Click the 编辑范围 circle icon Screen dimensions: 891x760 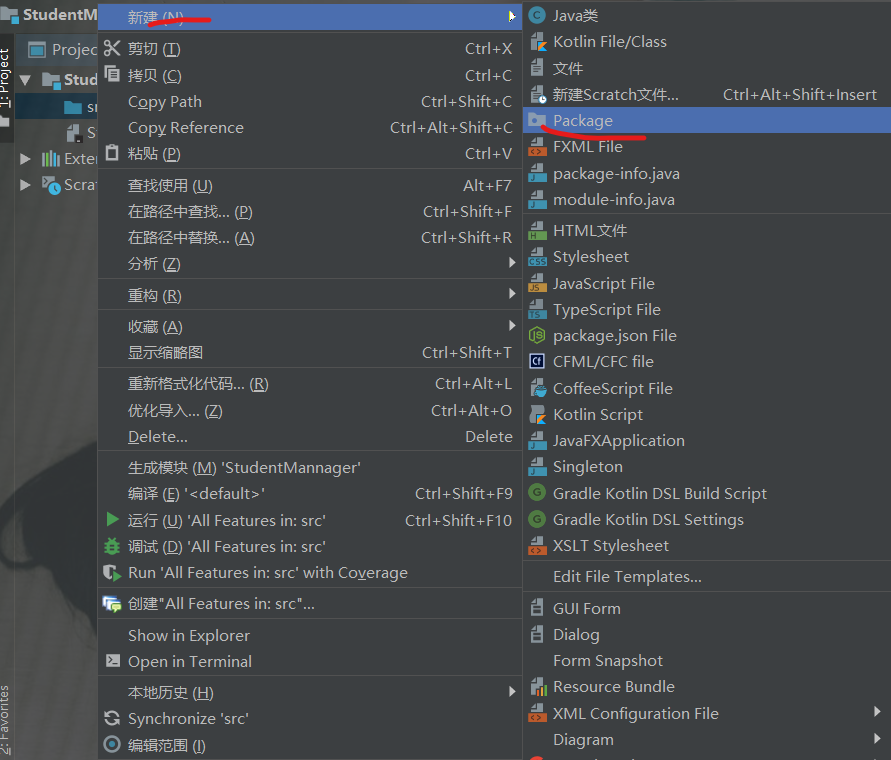coord(113,744)
